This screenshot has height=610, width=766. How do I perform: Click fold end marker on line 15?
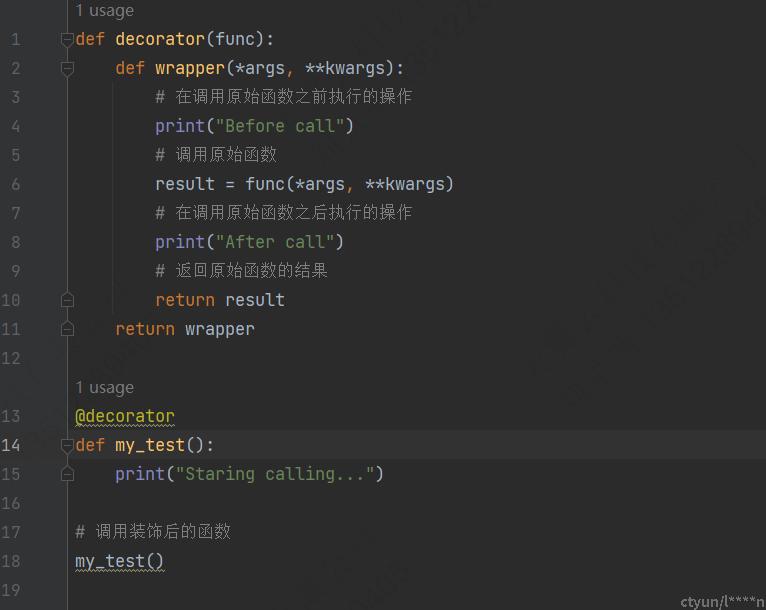(x=67, y=474)
